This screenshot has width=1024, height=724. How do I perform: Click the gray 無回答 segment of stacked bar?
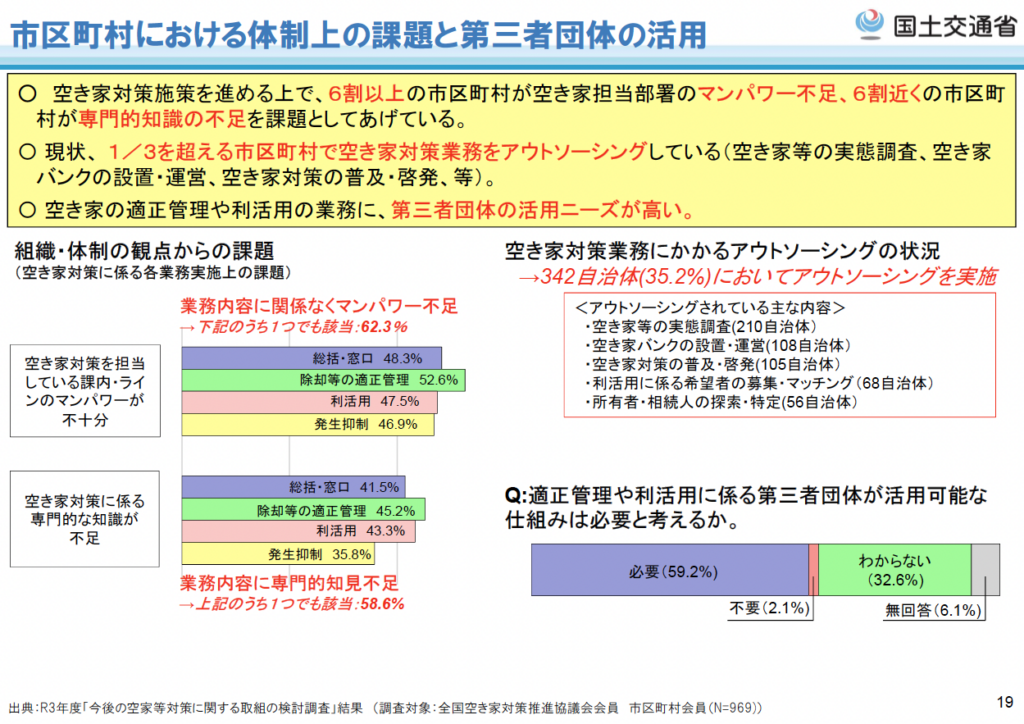pos(985,571)
